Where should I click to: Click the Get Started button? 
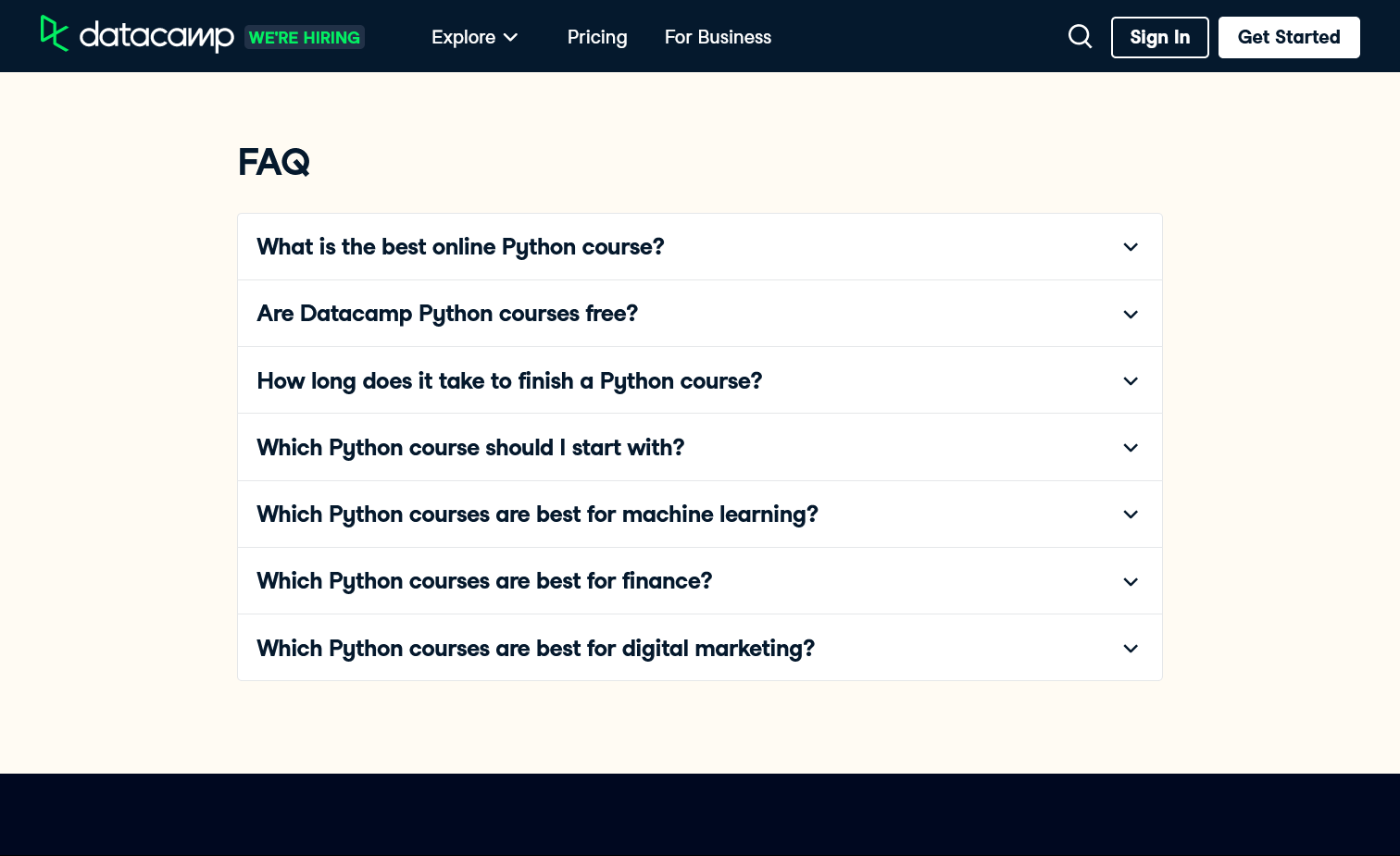1289,37
